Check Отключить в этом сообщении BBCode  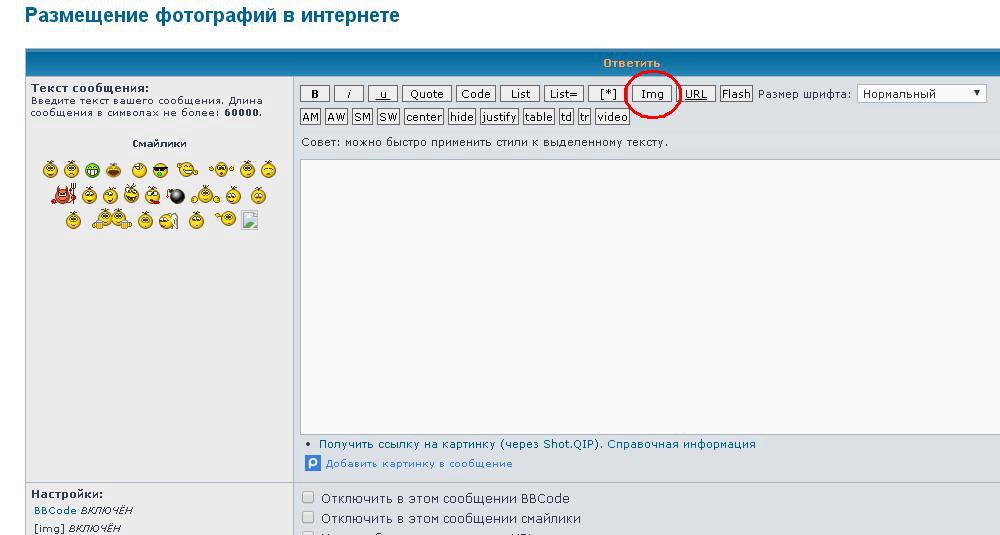coord(308,497)
